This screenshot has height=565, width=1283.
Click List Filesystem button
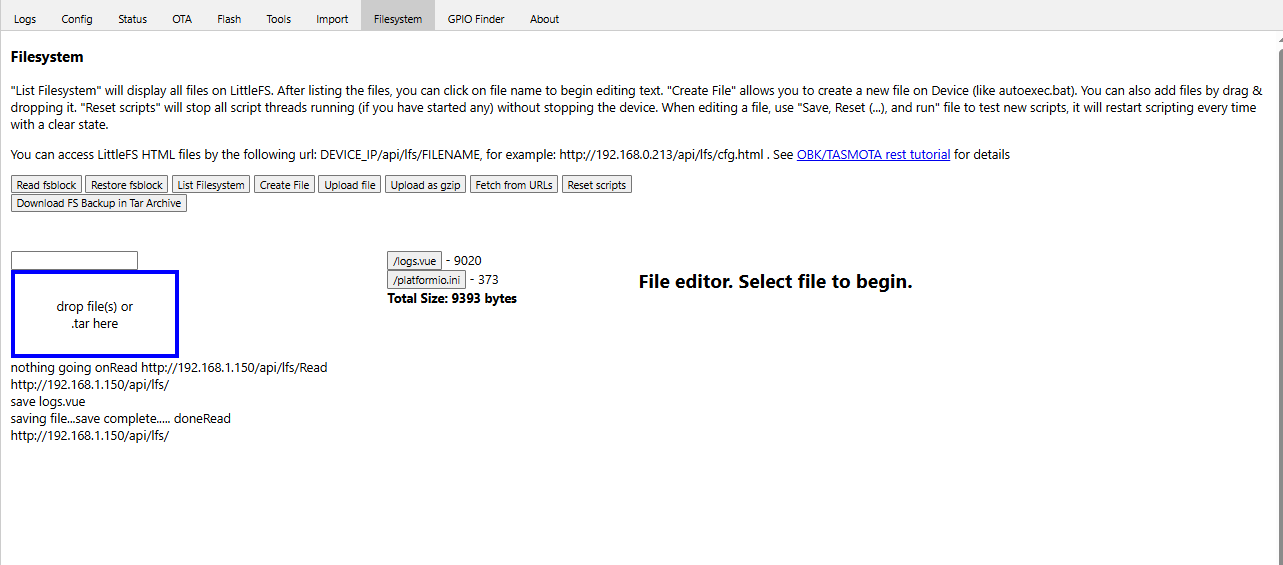click(x=210, y=185)
